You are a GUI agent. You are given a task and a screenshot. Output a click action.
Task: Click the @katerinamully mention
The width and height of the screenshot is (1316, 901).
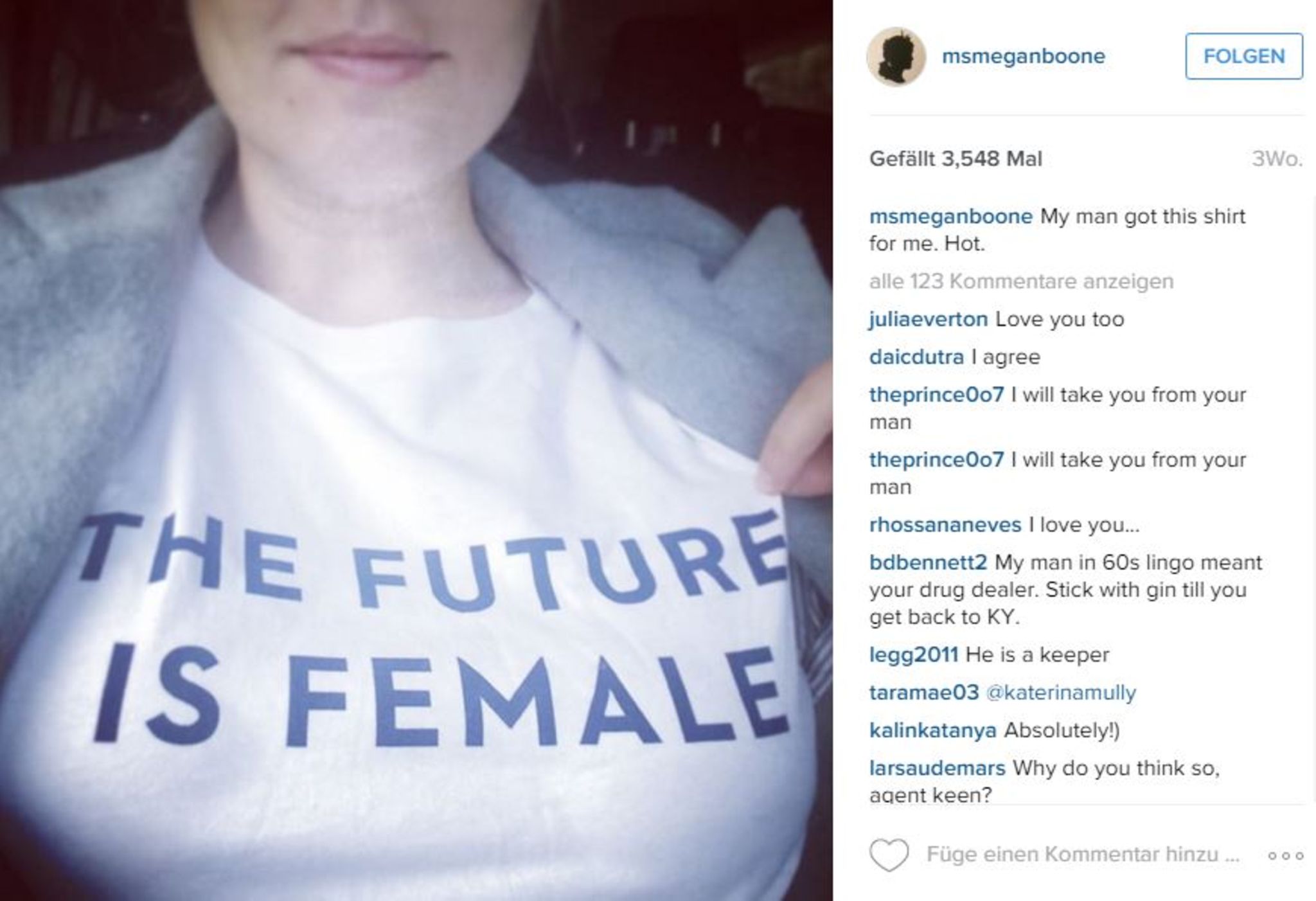coord(1060,693)
